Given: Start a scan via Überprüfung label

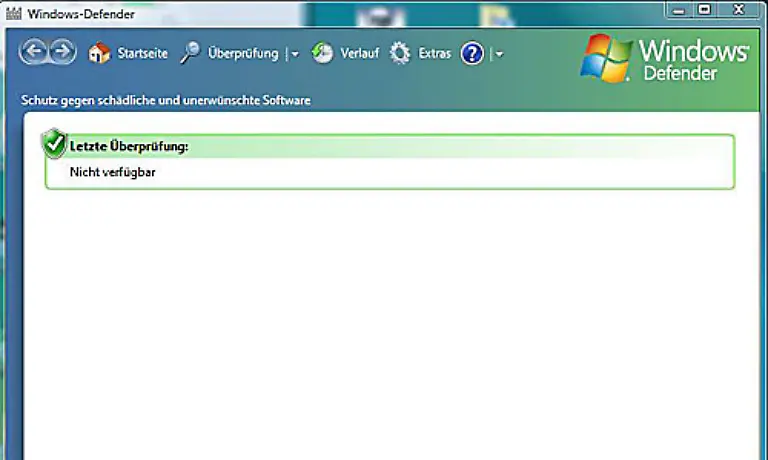Looking at the screenshot, I should click(243, 53).
